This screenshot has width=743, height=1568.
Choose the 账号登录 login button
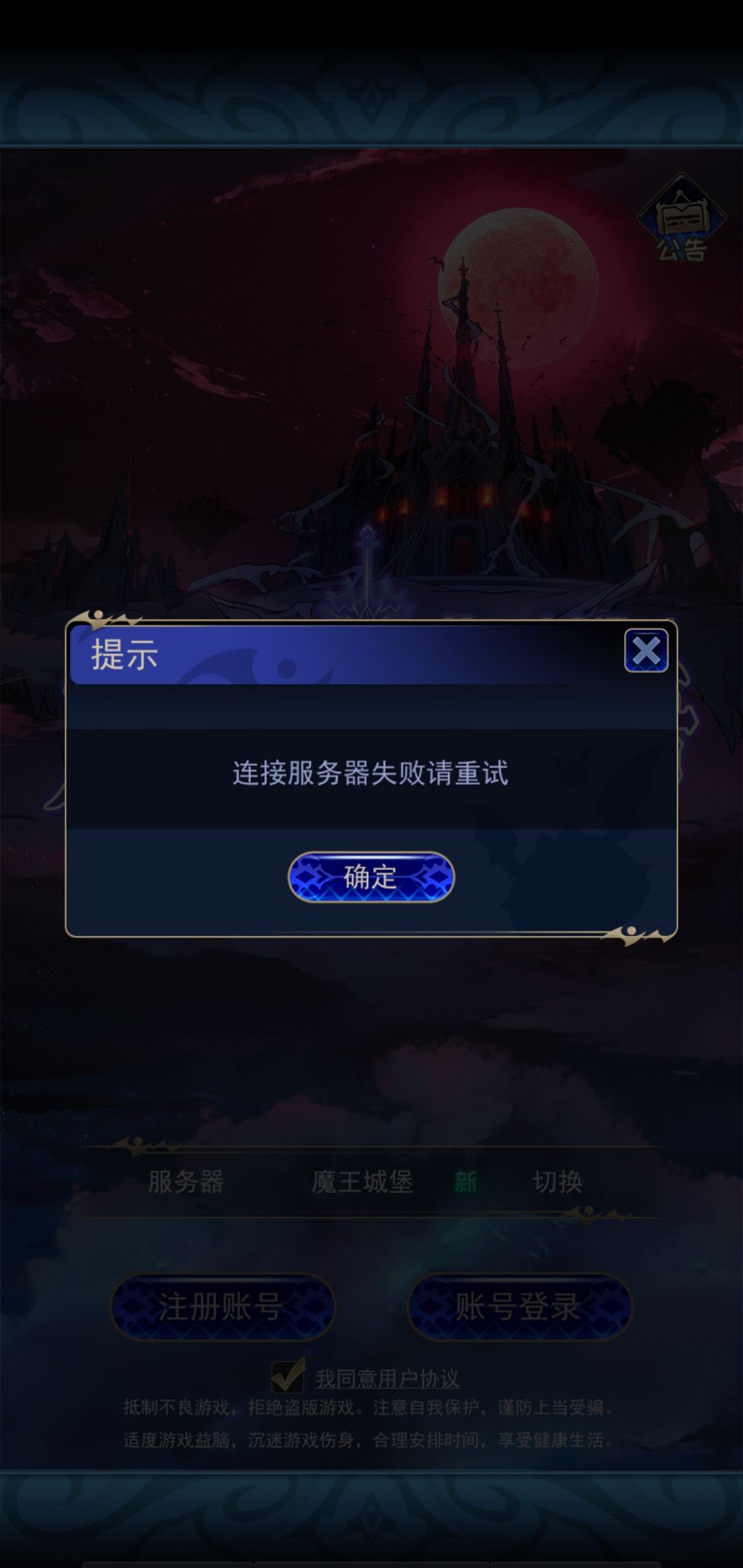519,1306
